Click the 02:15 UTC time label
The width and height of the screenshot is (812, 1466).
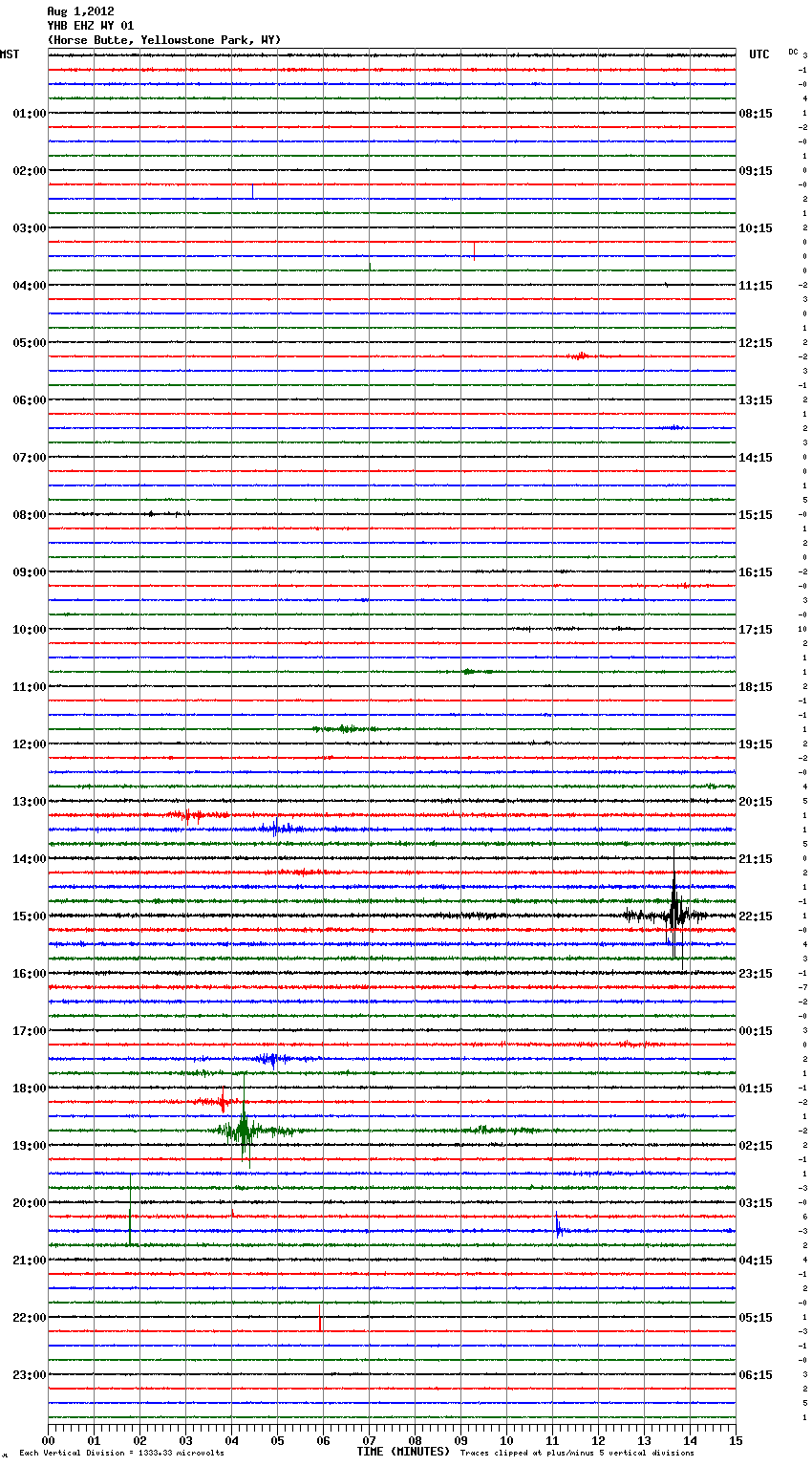756,1146
